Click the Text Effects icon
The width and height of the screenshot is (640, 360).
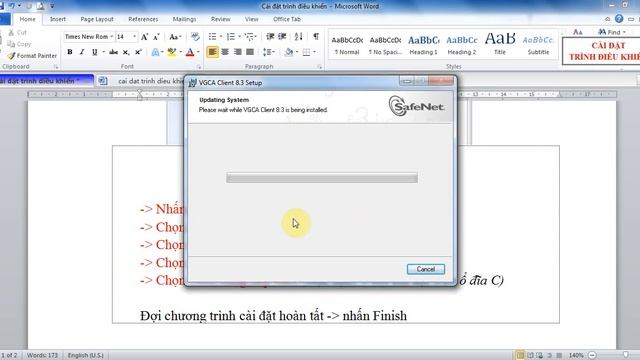[155, 52]
